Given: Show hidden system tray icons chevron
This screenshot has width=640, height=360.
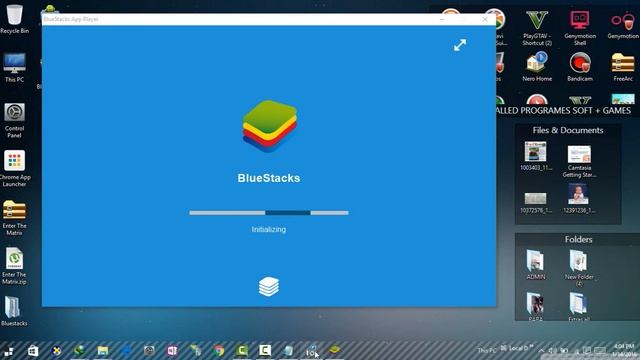Looking at the screenshot, I should pos(541,351).
